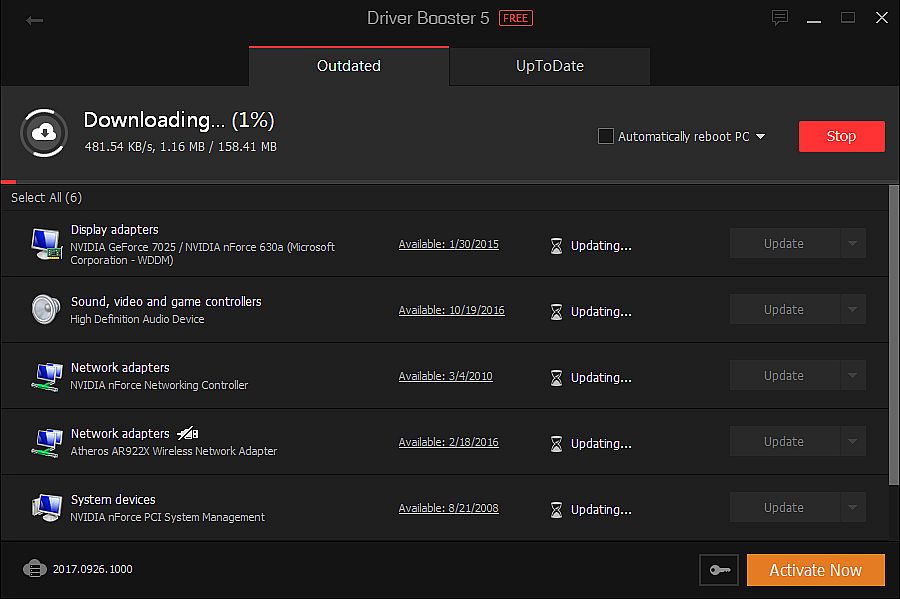The width and height of the screenshot is (900, 599).
Task: Click the Atheros Wireless Network Adapter icon
Action: (46, 442)
